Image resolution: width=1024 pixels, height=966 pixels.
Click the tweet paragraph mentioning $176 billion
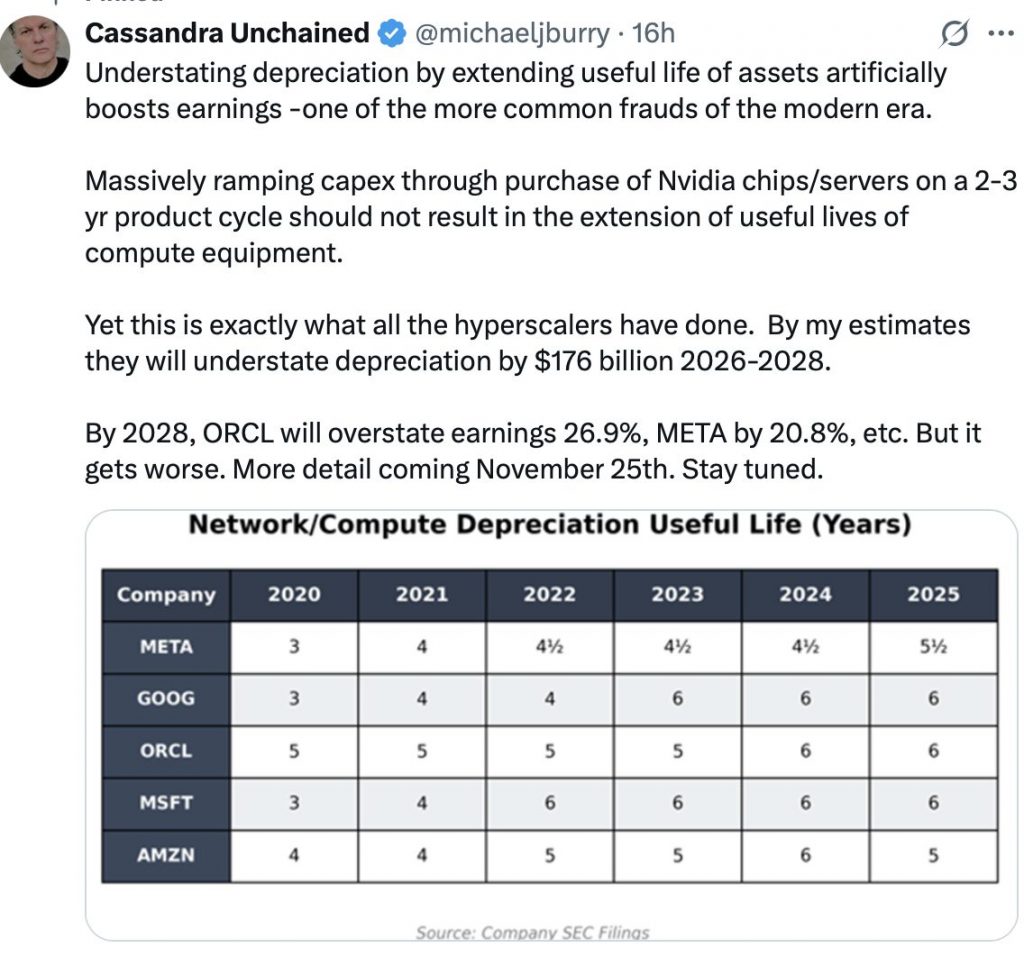click(527, 343)
